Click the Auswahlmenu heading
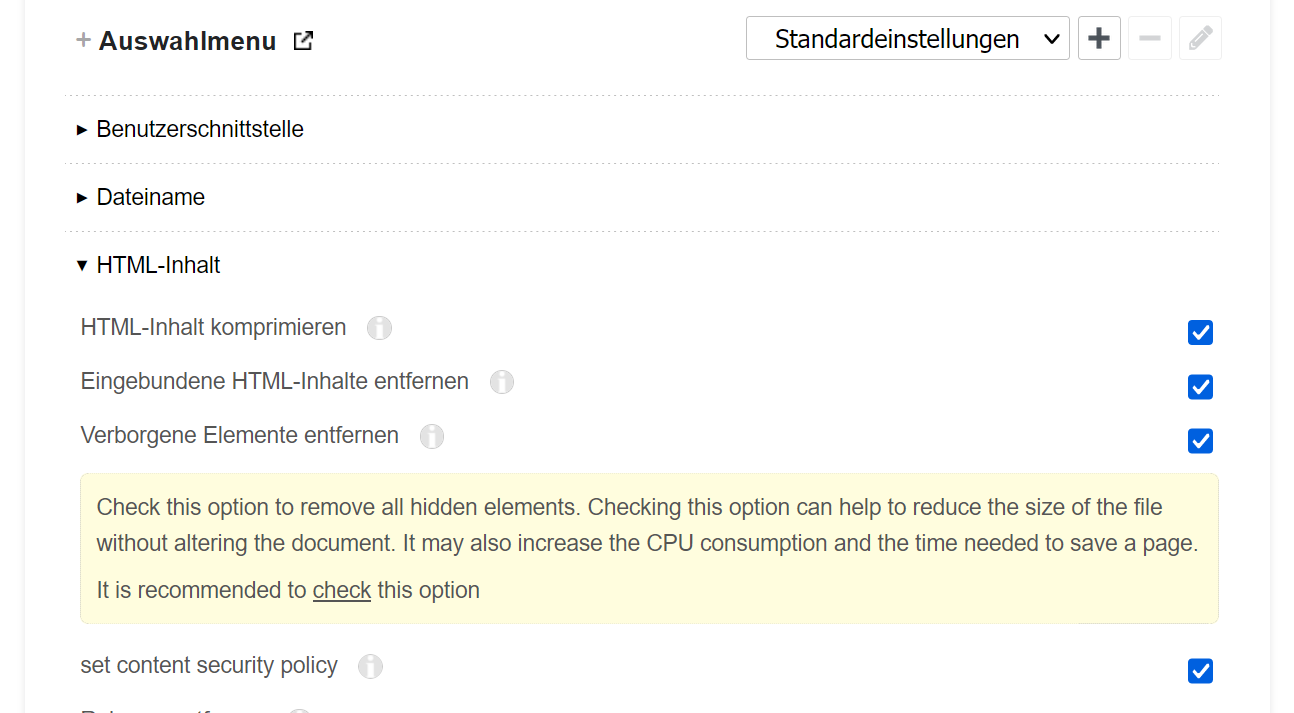1294x713 pixels. click(x=187, y=41)
